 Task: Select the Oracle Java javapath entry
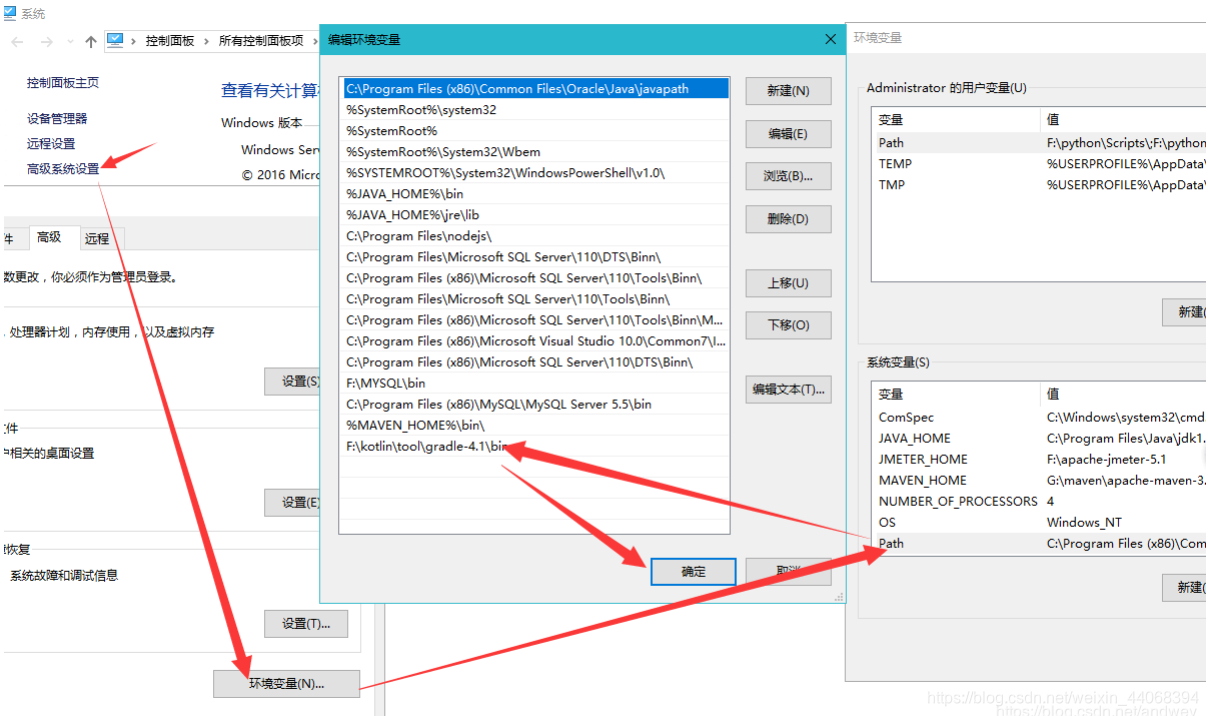[x=535, y=89]
